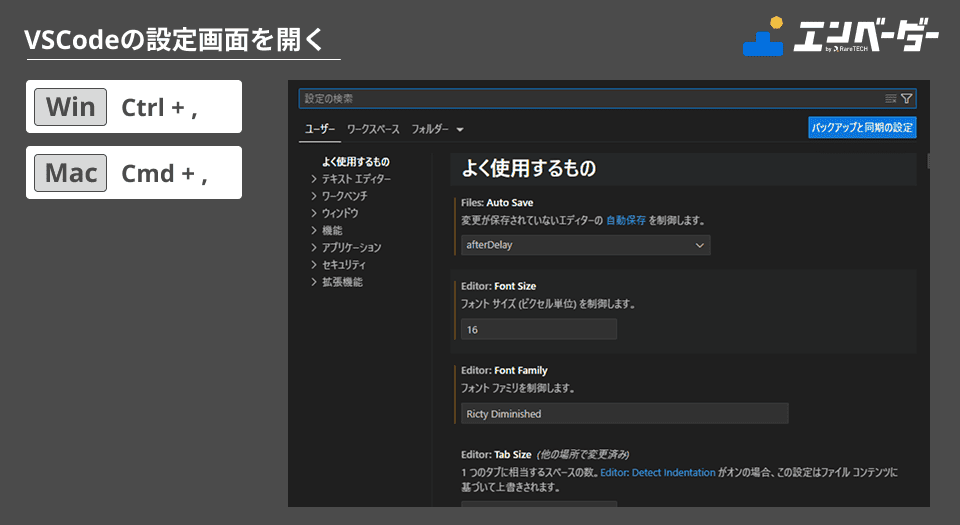Click バックアップと同期の設定 button
960x525 pixels.
coord(862,127)
